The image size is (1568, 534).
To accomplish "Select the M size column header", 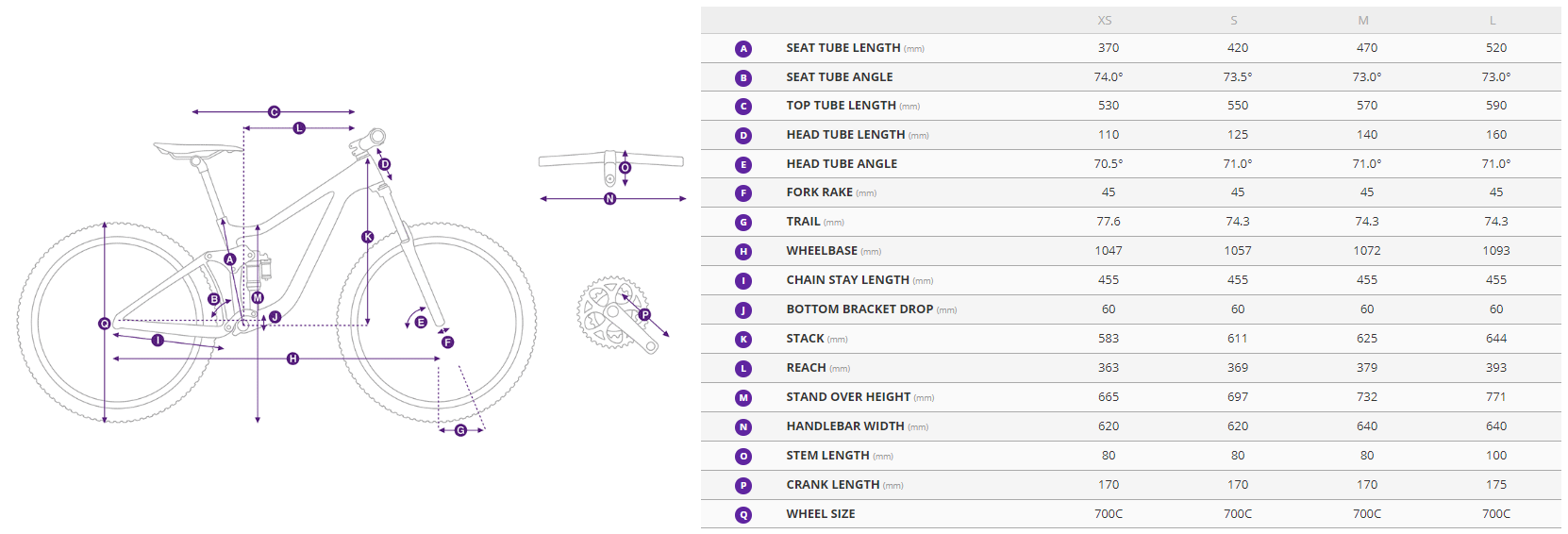I will point(1362,21).
